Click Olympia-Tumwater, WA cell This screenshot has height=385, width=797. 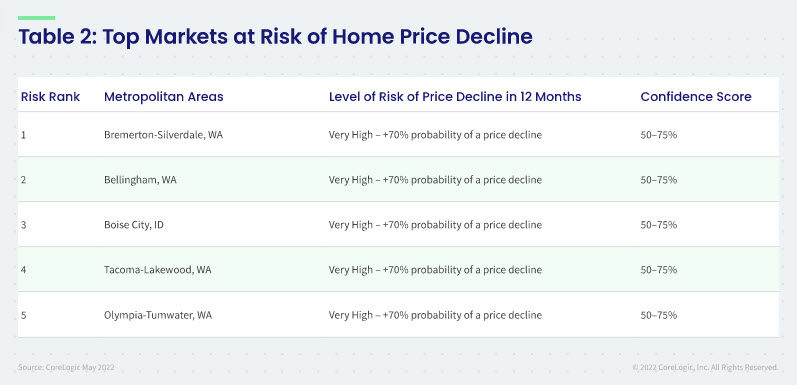[158, 315]
